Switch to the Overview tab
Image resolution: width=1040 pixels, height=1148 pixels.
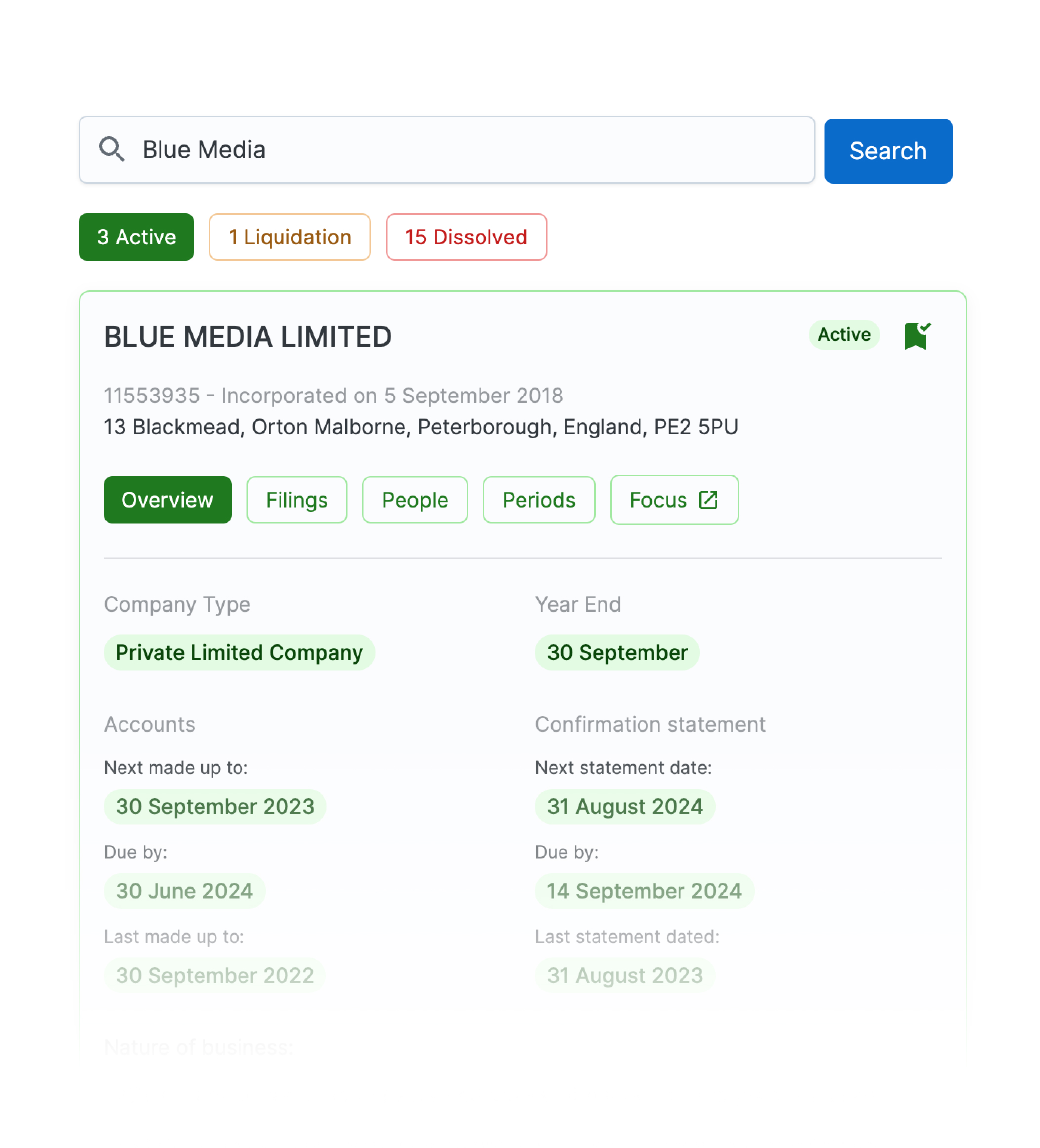coord(167,500)
